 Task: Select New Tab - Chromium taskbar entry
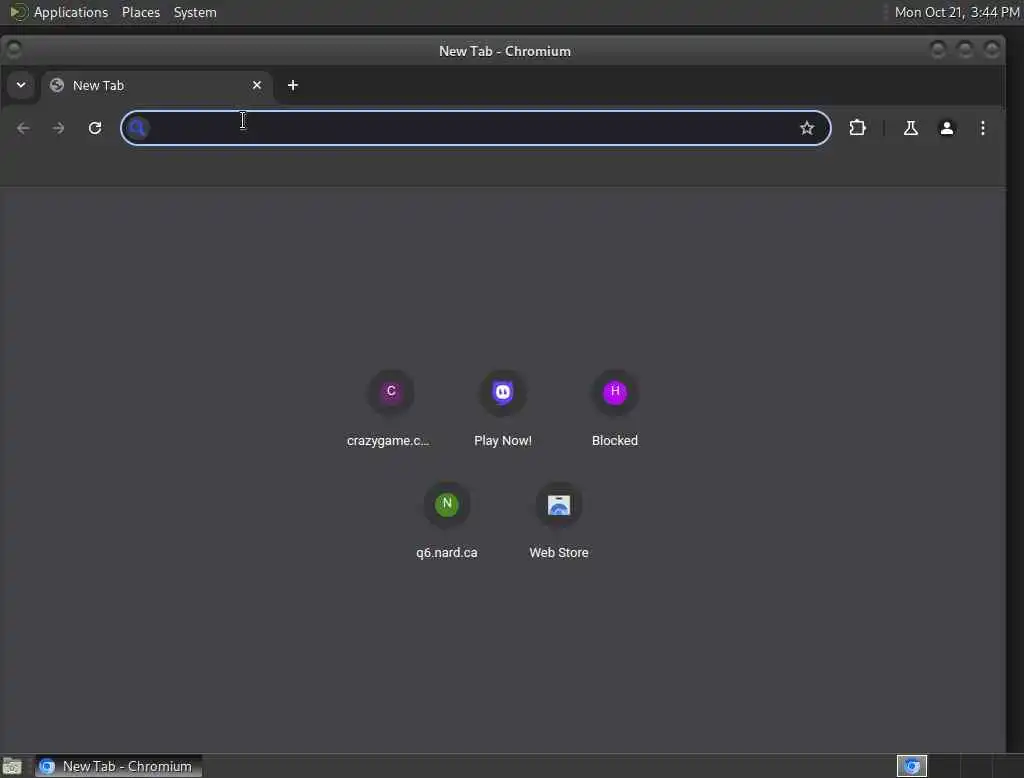point(118,766)
